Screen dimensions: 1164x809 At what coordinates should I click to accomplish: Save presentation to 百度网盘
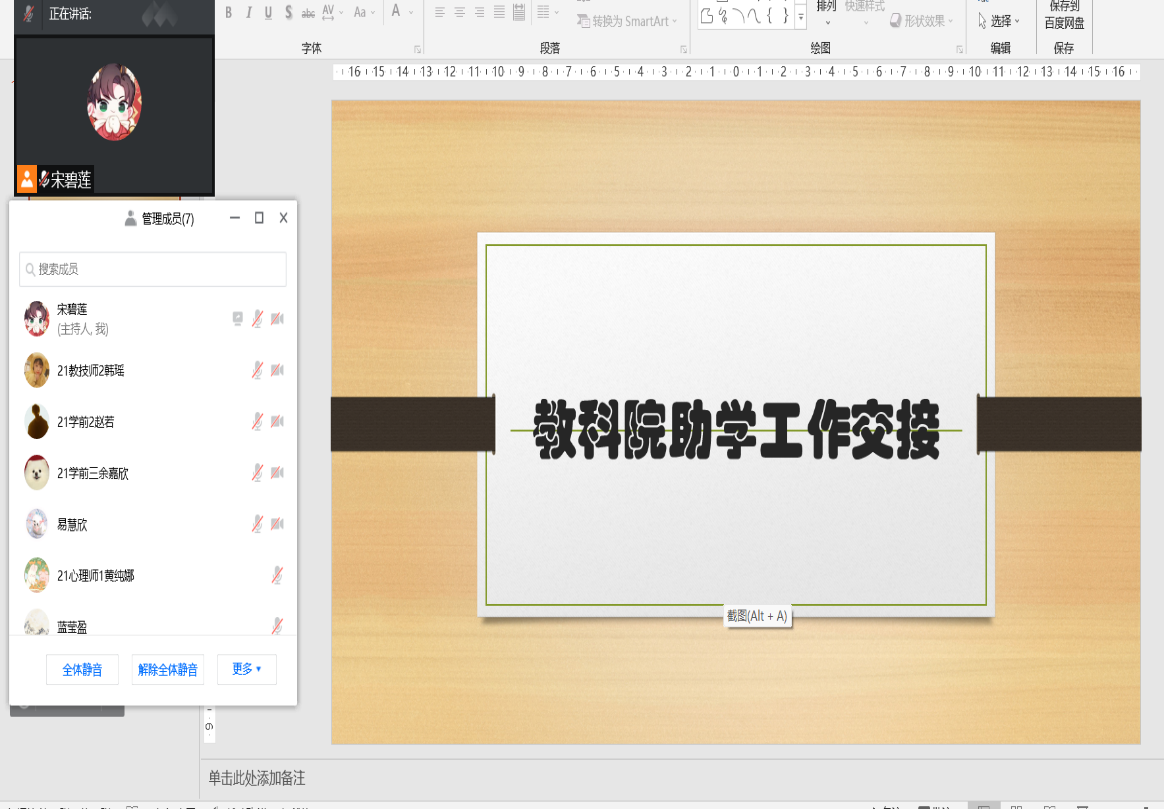1064,15
